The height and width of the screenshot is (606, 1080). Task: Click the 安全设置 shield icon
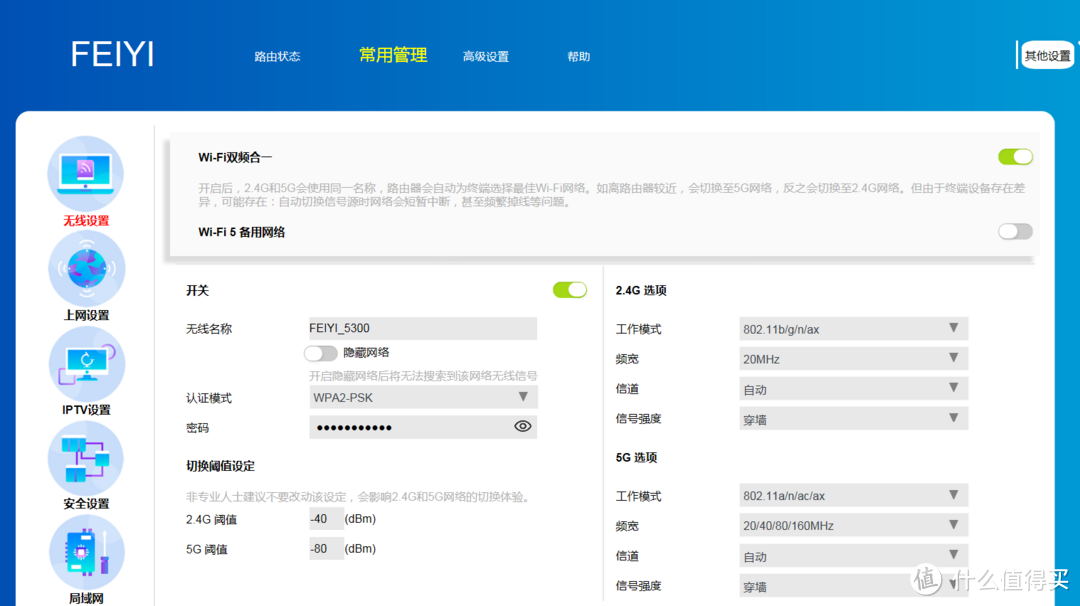[x=86, y=457]
